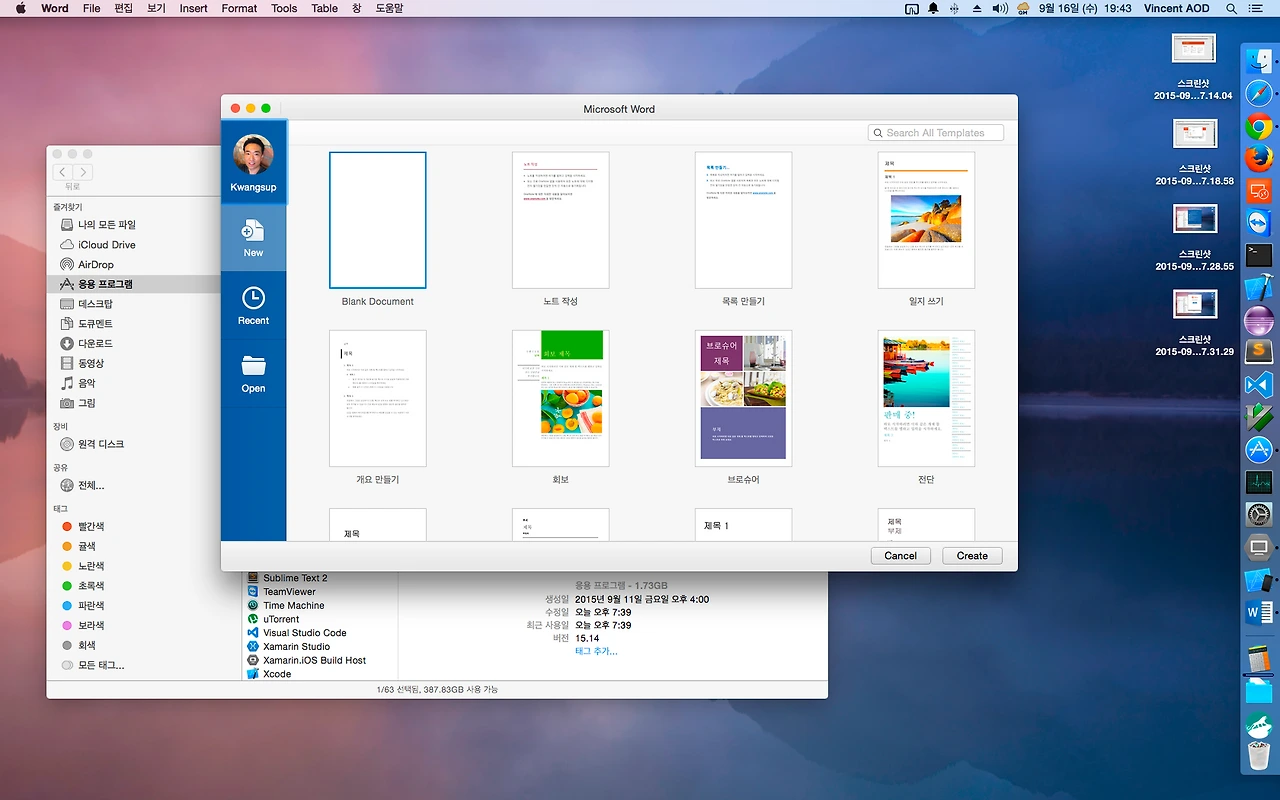Viewport: 1280px width, 800px height.
Task: Open the Table menu
Action: click(324, 8)
